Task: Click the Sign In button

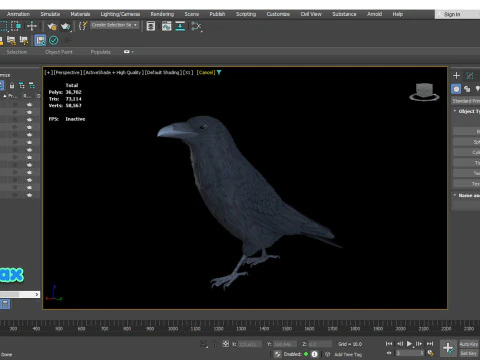Action: (452, 14)
